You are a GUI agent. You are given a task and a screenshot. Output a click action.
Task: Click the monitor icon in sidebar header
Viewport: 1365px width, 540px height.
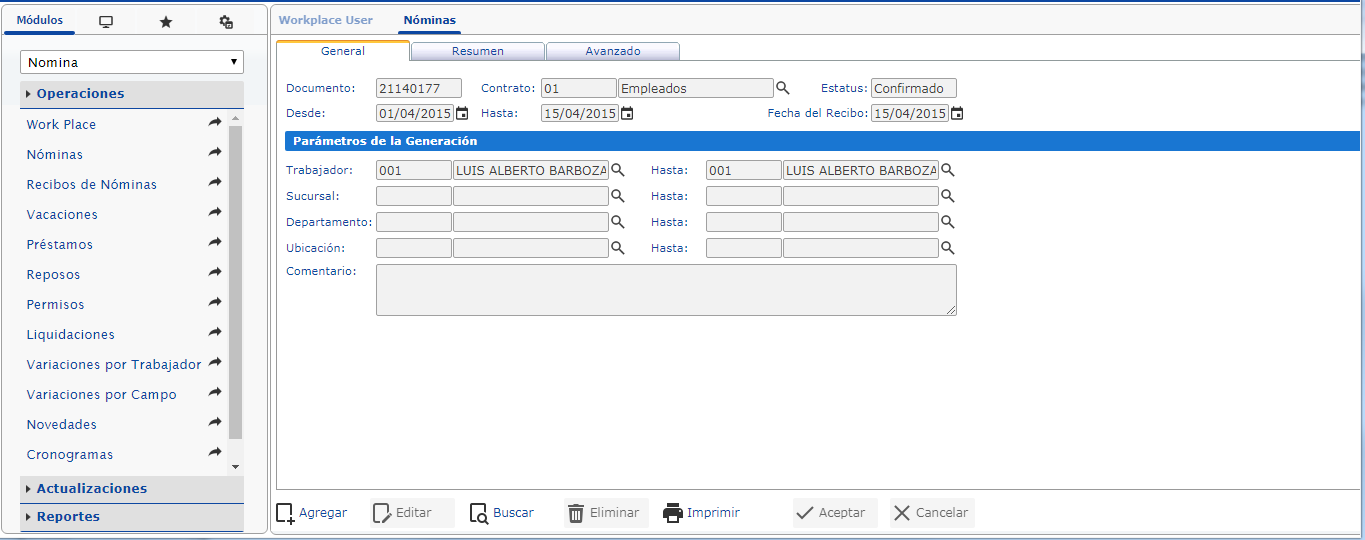tap(106, 21)
